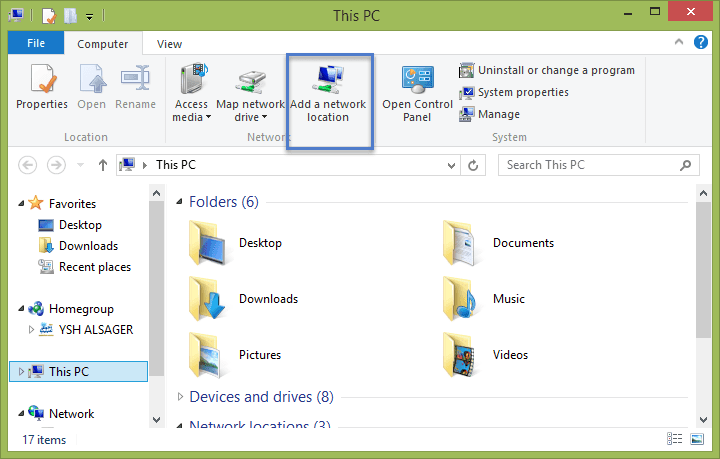Open System properties from the ribbon

coord(513,92)
